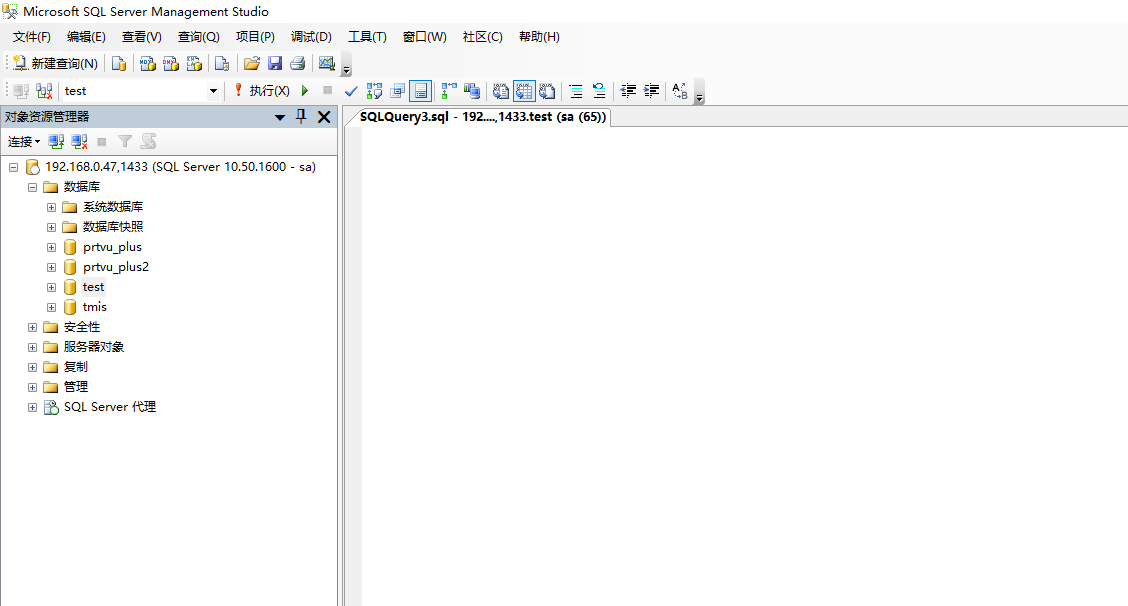The width and height of the screenshot is (1128, 606).
Task: Expand the 系统数据库 folder
Action: (x=51, y=207)
